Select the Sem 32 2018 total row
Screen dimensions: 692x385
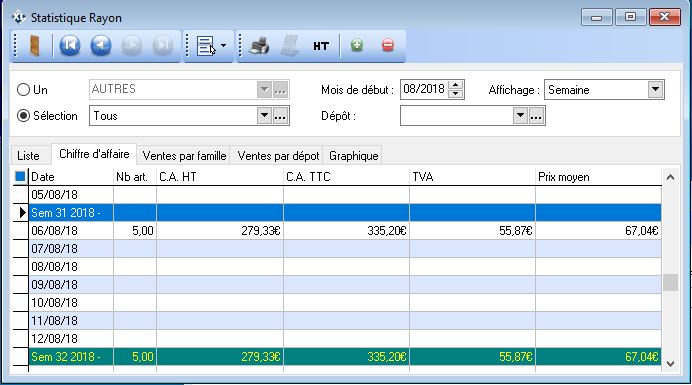[345, 357]
